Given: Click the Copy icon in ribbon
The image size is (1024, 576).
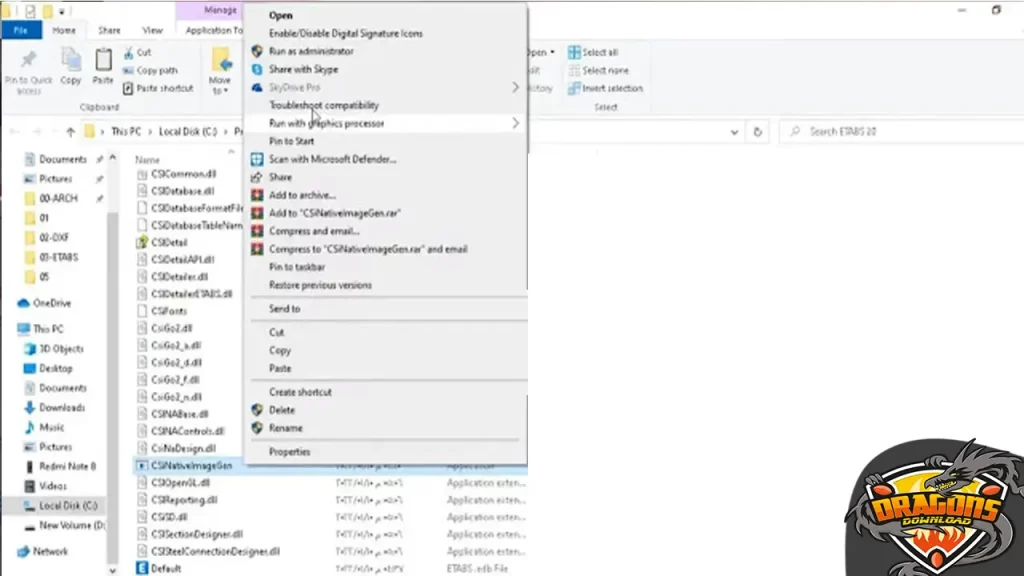Looking at the screenshot, I should click(x=71, y=60).
